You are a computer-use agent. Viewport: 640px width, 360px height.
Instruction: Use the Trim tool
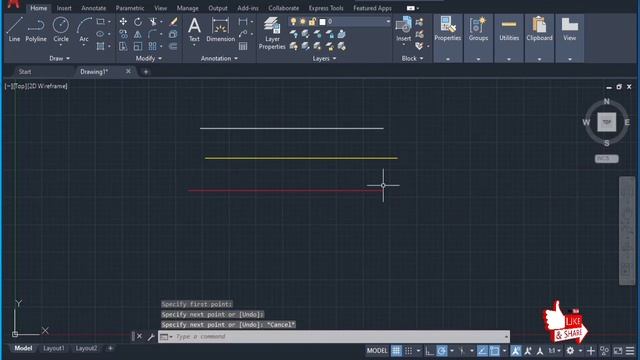point(153,22)
